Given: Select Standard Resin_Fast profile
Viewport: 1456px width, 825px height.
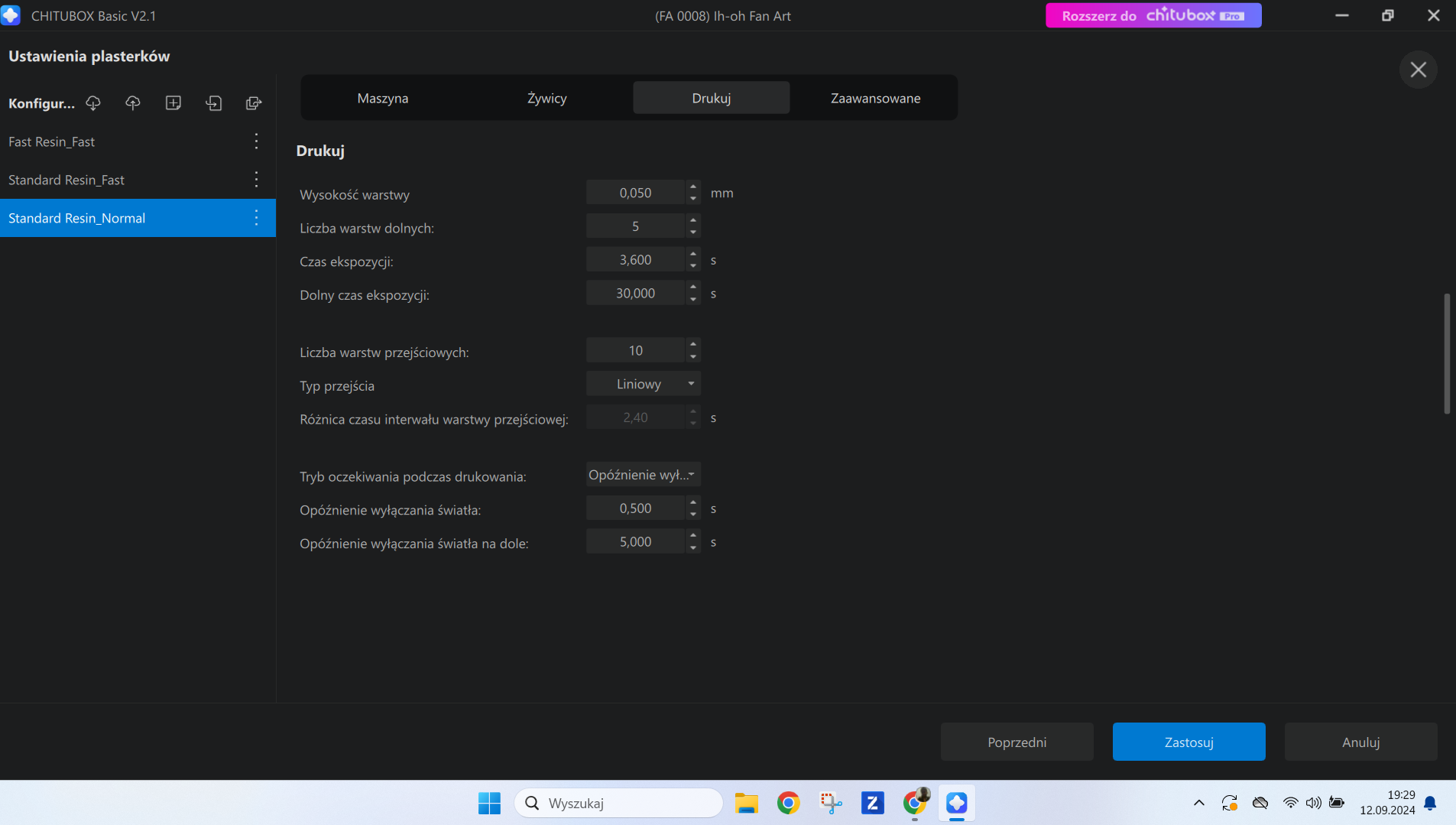Looking at the screenshot, I should click(138, 180).
